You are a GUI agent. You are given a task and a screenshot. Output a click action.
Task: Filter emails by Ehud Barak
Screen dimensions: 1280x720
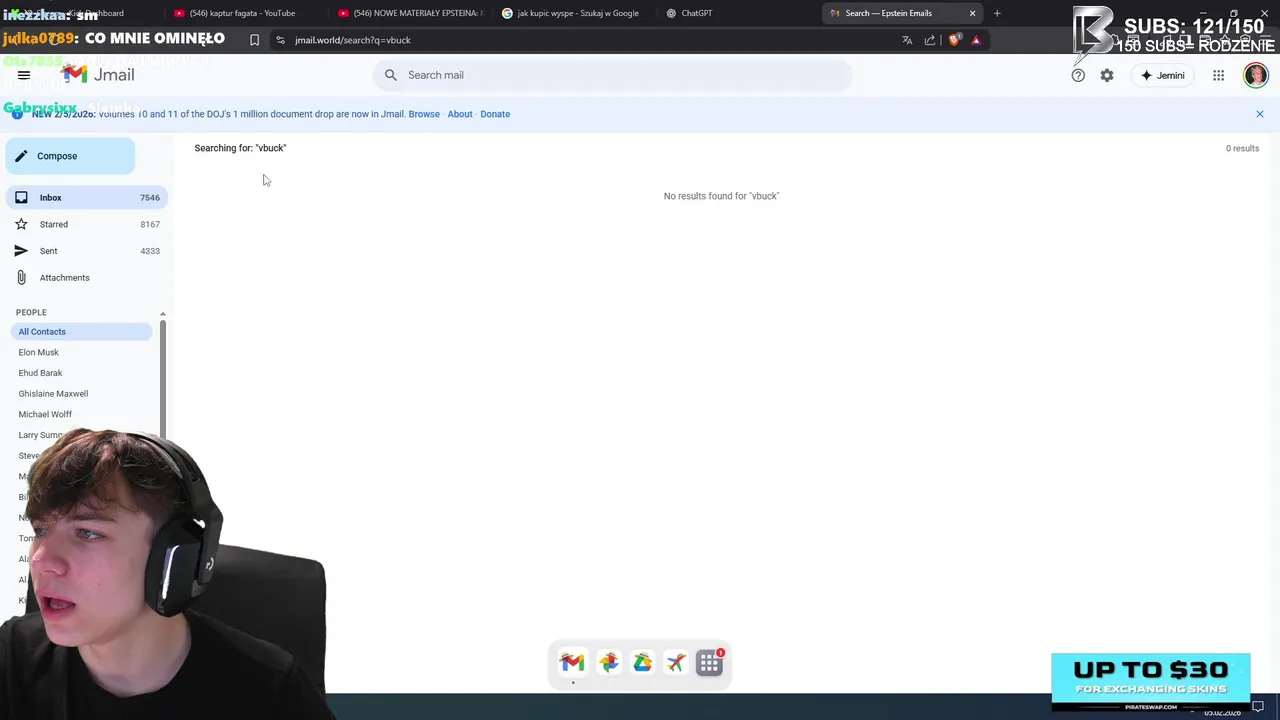[40, 373]
